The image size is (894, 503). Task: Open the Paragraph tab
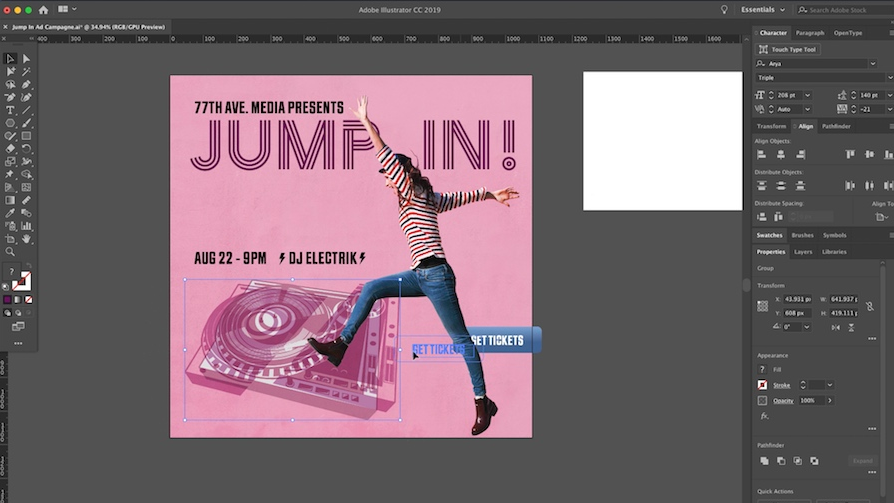pyautogui.click(x=810, y=33)
